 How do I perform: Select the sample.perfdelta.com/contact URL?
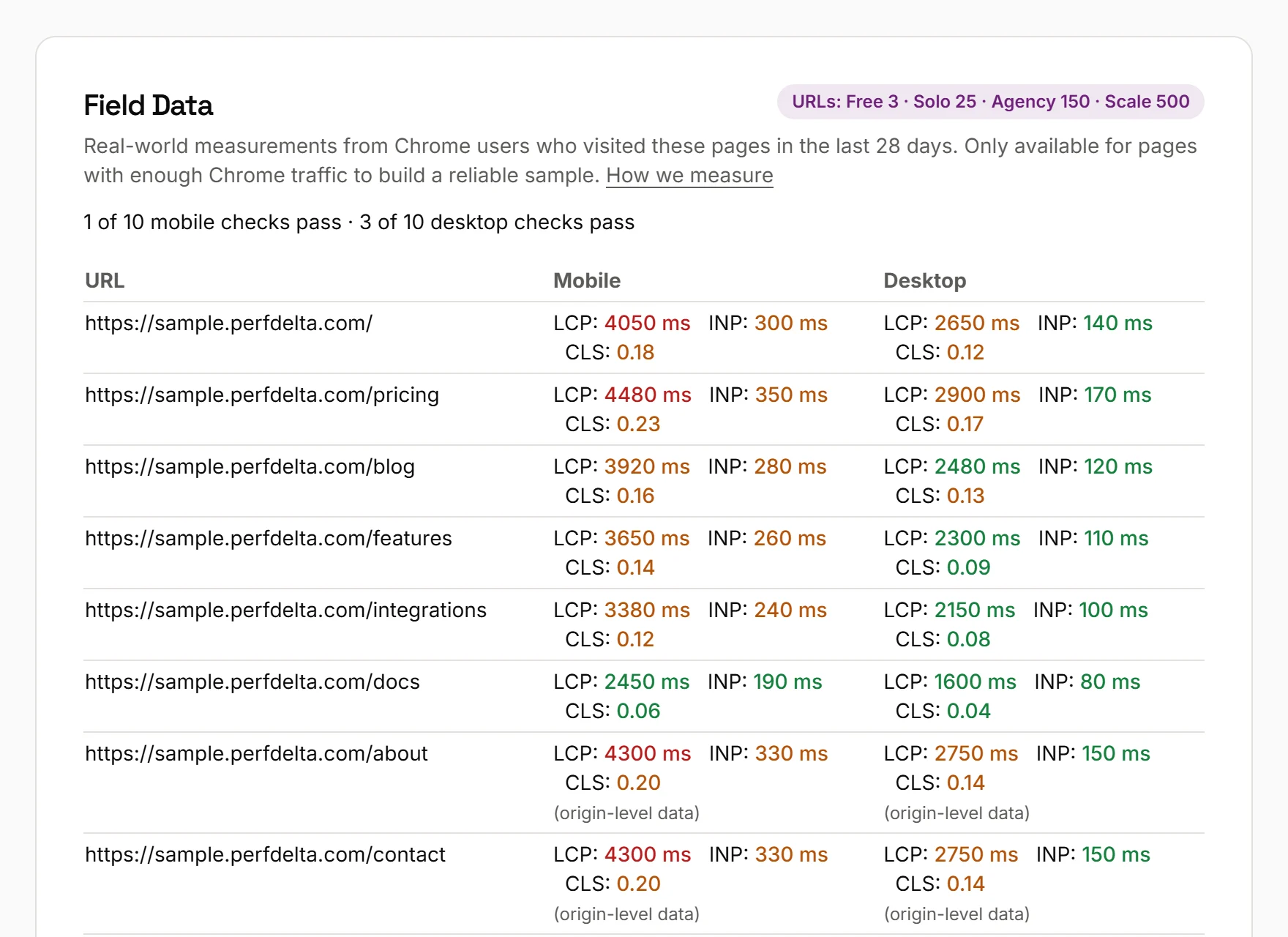tap(266, 855)
